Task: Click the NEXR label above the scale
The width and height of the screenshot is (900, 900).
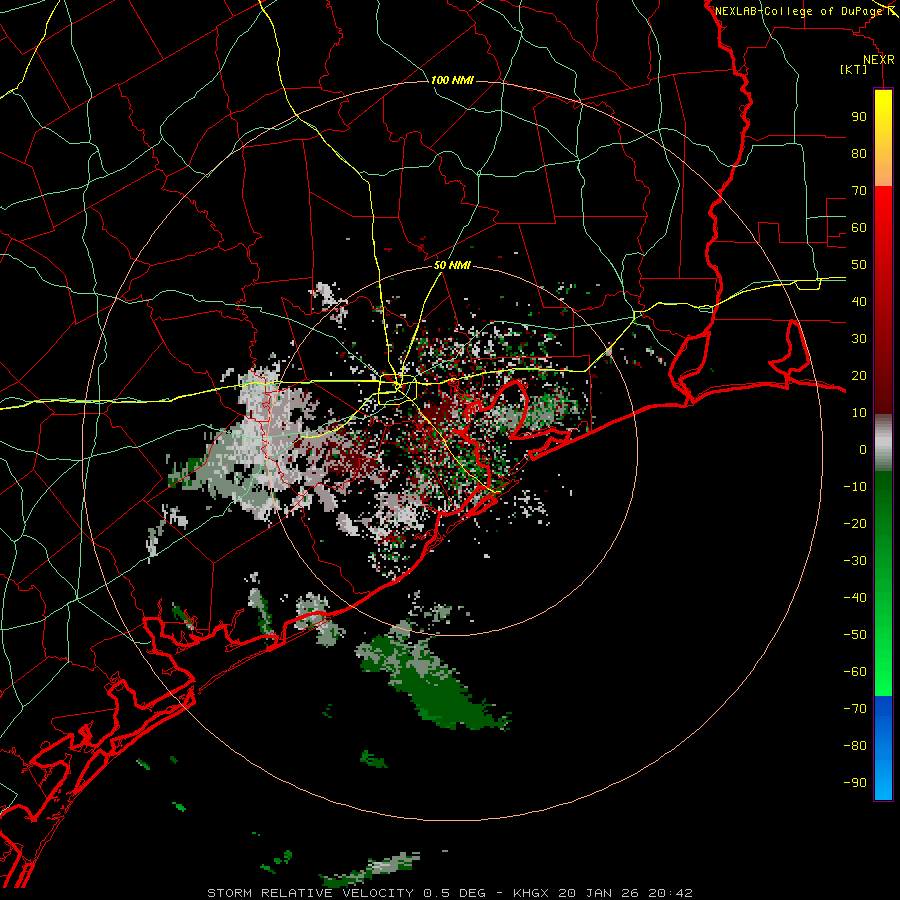Action: pos(879,60)
